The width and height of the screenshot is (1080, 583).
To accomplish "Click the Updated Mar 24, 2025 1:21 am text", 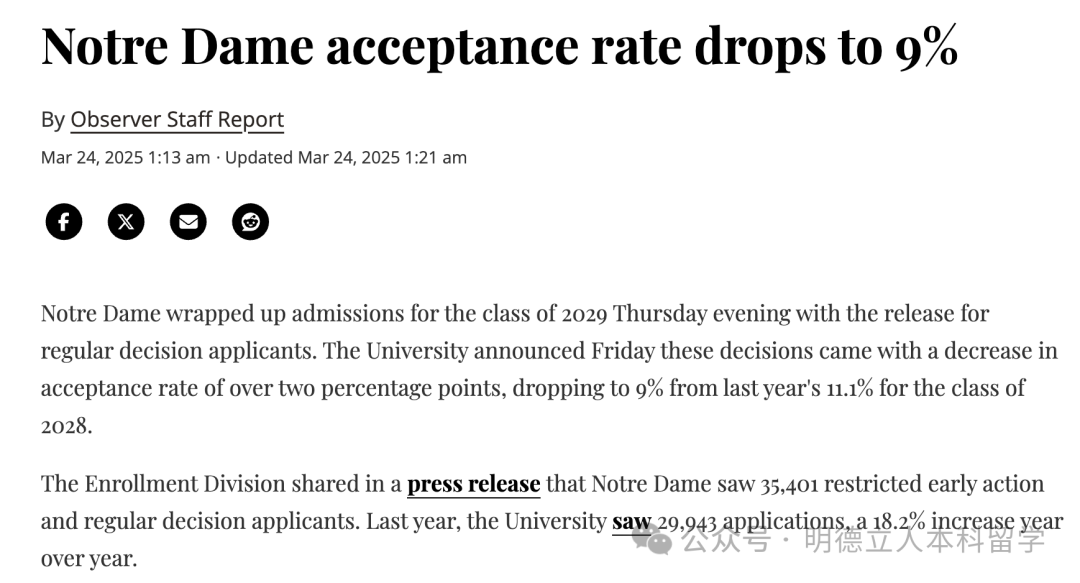I will coord(346,158).
